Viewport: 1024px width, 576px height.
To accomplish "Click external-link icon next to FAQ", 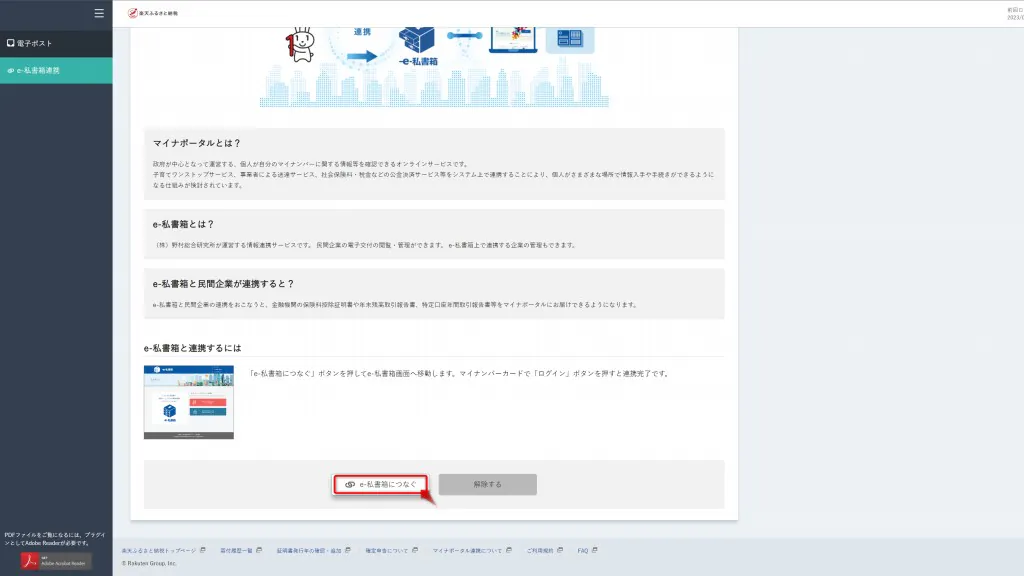I will [x=595, y=550].
